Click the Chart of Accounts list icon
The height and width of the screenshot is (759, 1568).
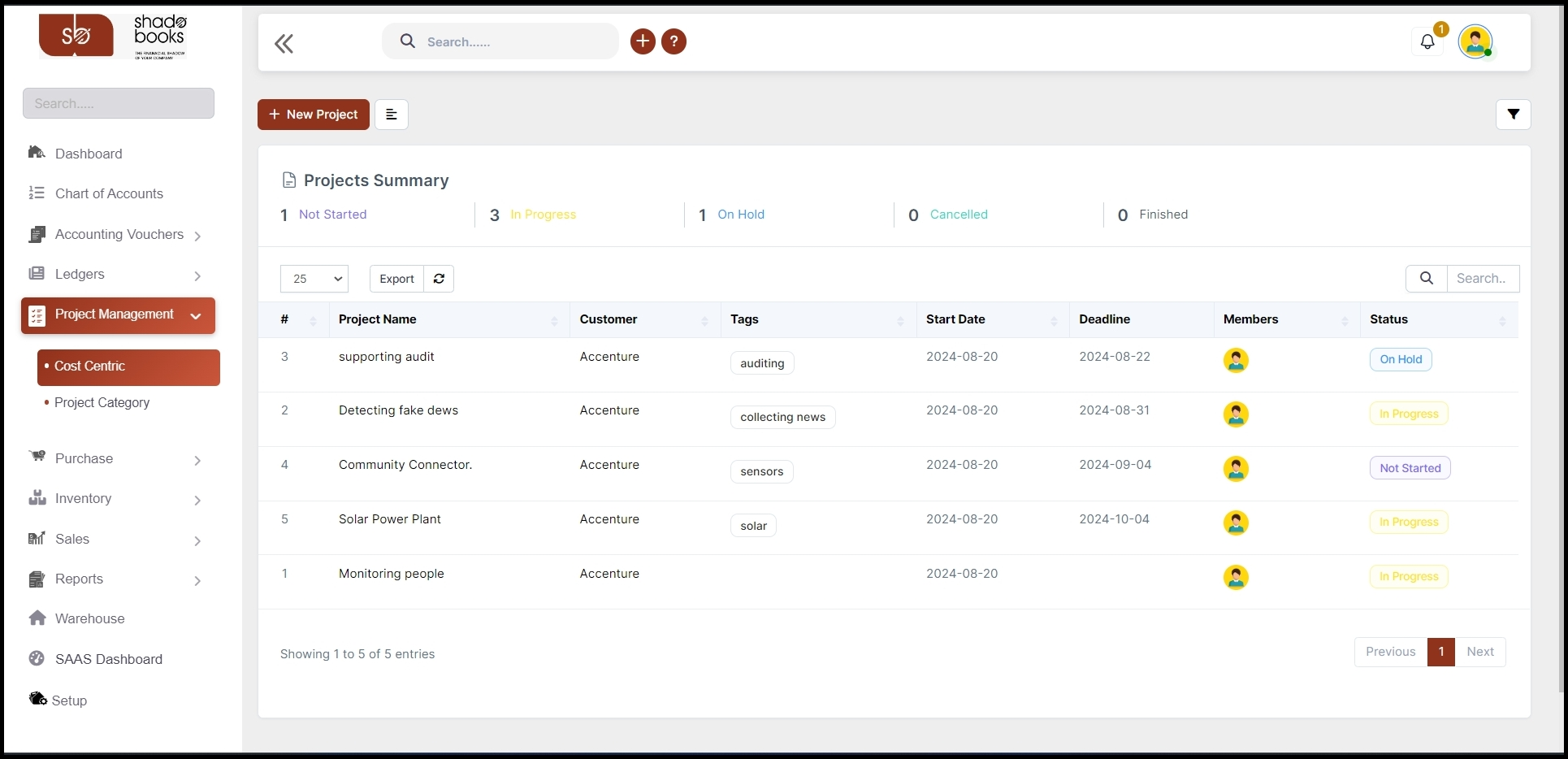(37, 193)
